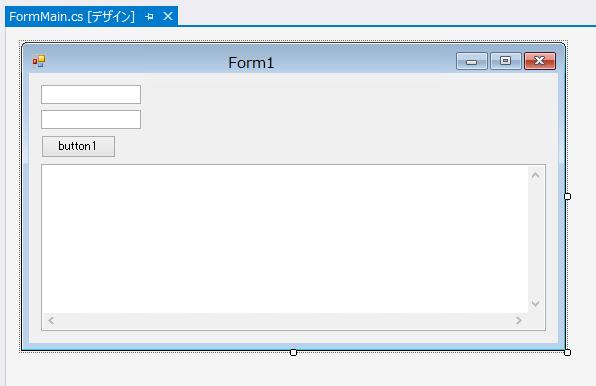Pin the FormMain.cs designer tab

coord(149,16)
